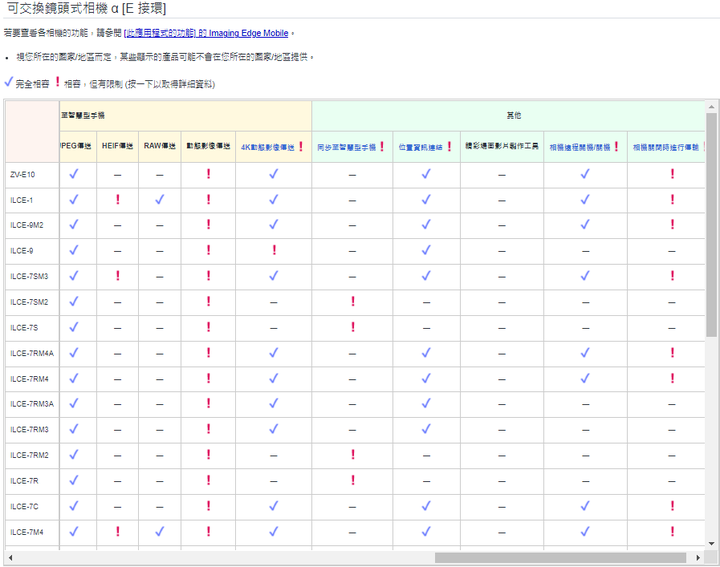Click the 精彩場面影片製作工具 column header
This screenshot has width=720, height=567.
(502, 147)
